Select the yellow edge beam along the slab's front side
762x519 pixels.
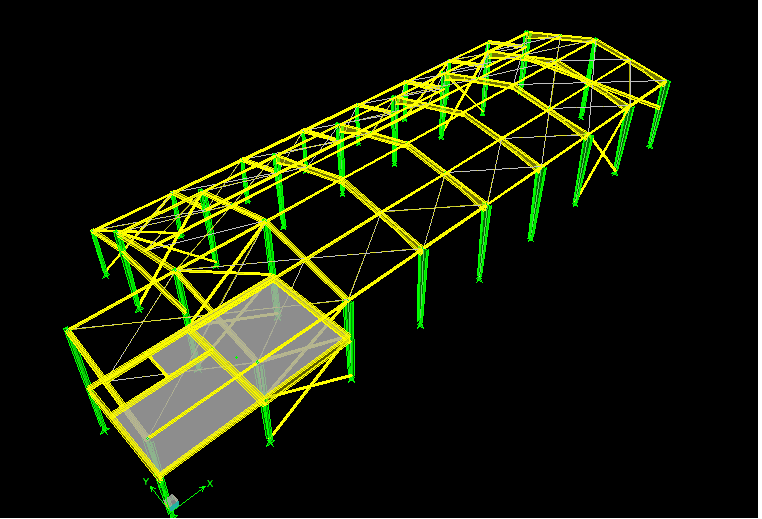tap(256, 407)
